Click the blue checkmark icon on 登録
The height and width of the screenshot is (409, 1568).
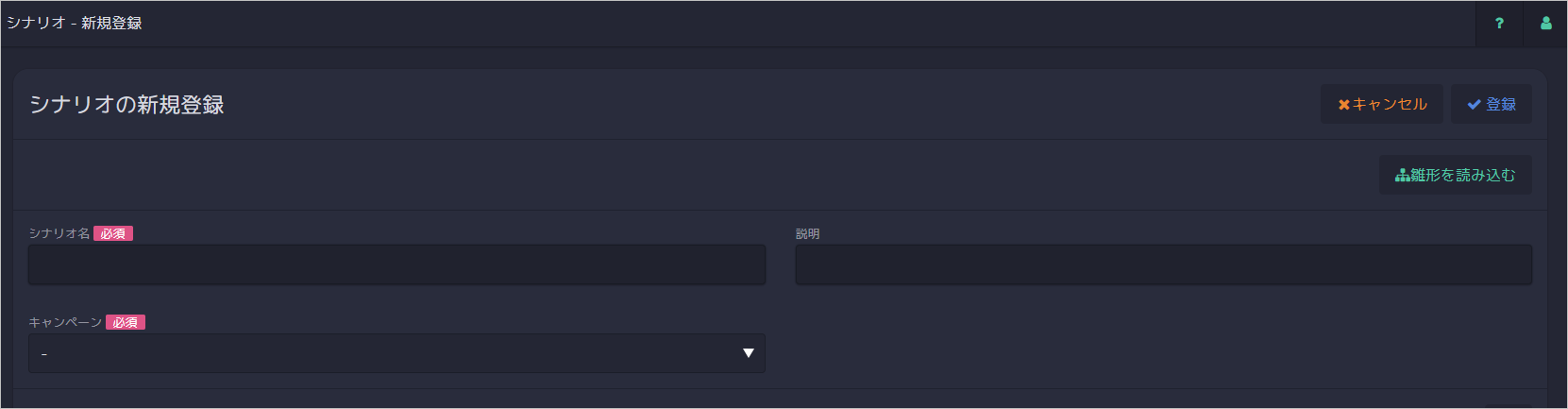pos(1474,105)
